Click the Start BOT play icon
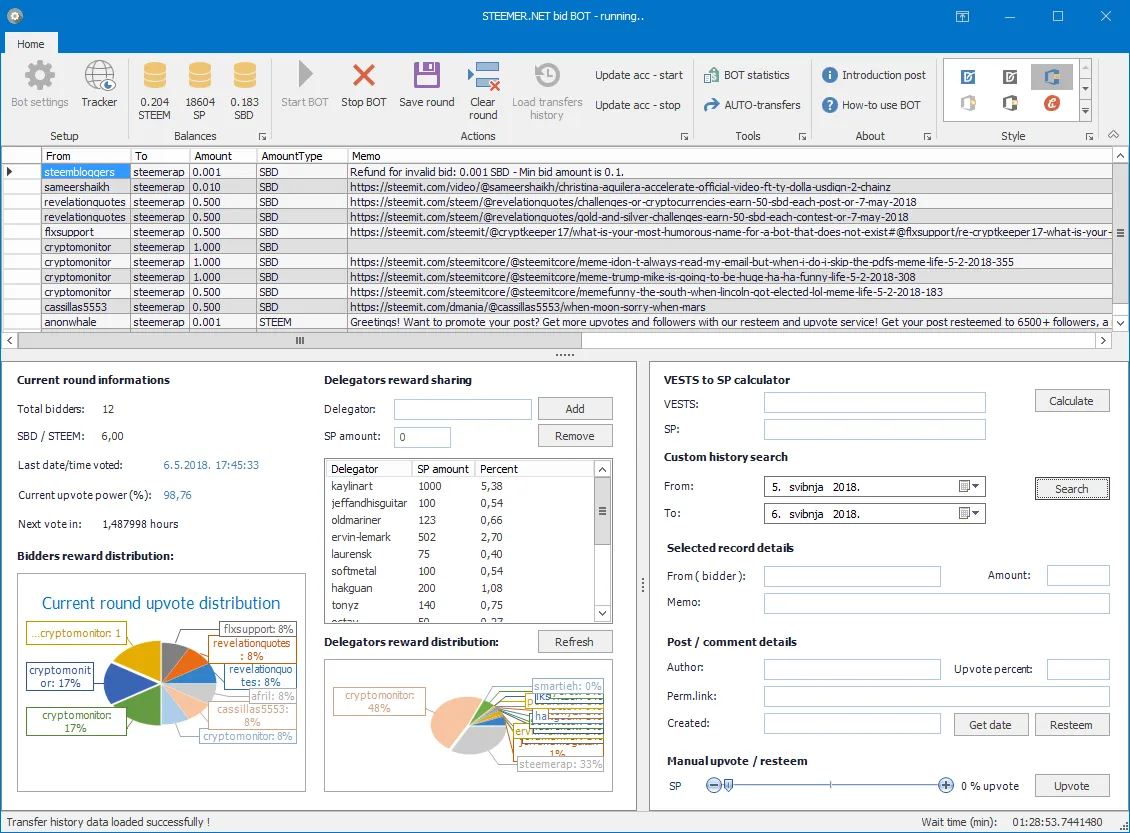The image size is (1130, 833). pos(305,74)
